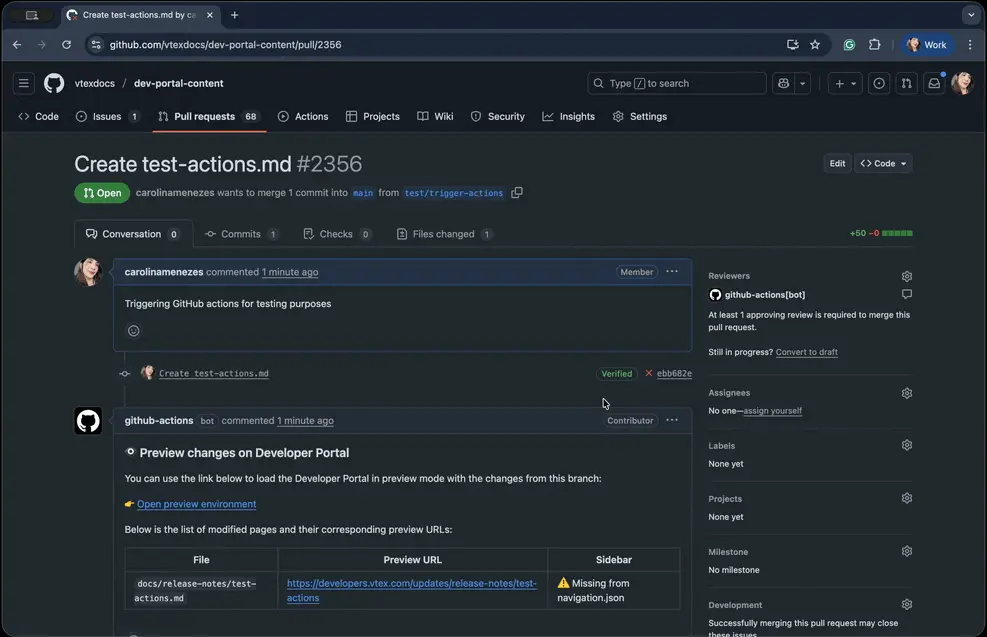Click Convert to draft link
Image resolution: width=987 pixels, height=637 pixels.
pos(806,352)
